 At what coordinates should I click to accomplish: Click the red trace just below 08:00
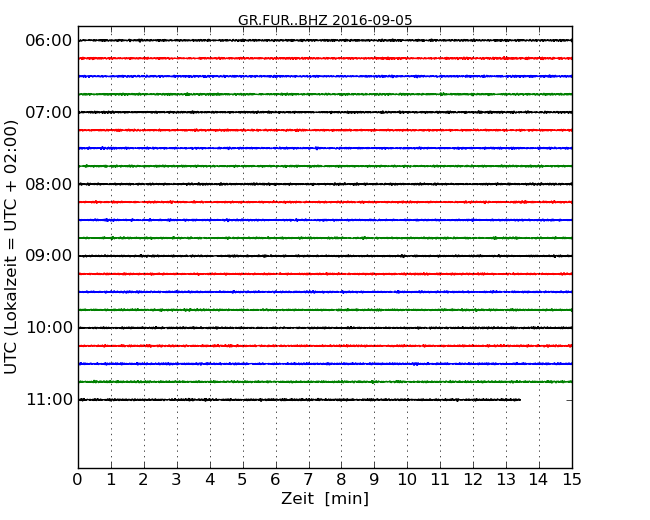pos(325,202)
